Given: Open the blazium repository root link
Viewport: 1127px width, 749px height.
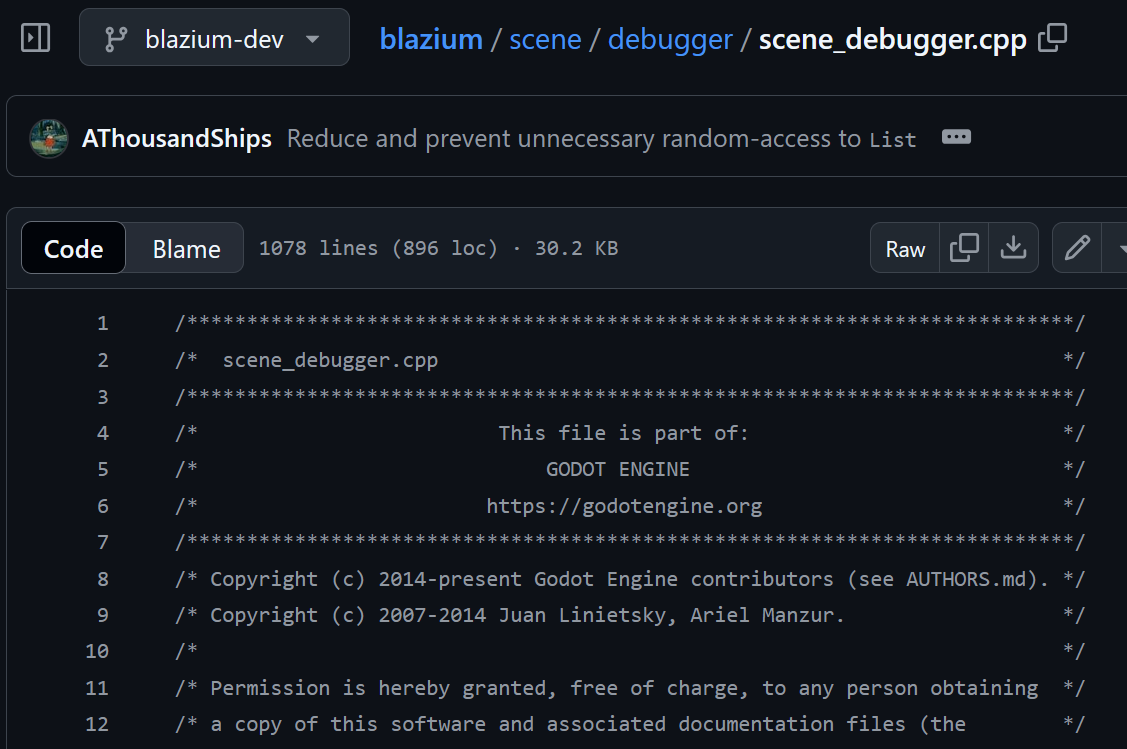Looking at the screenshot, I should tap(431, 39).
